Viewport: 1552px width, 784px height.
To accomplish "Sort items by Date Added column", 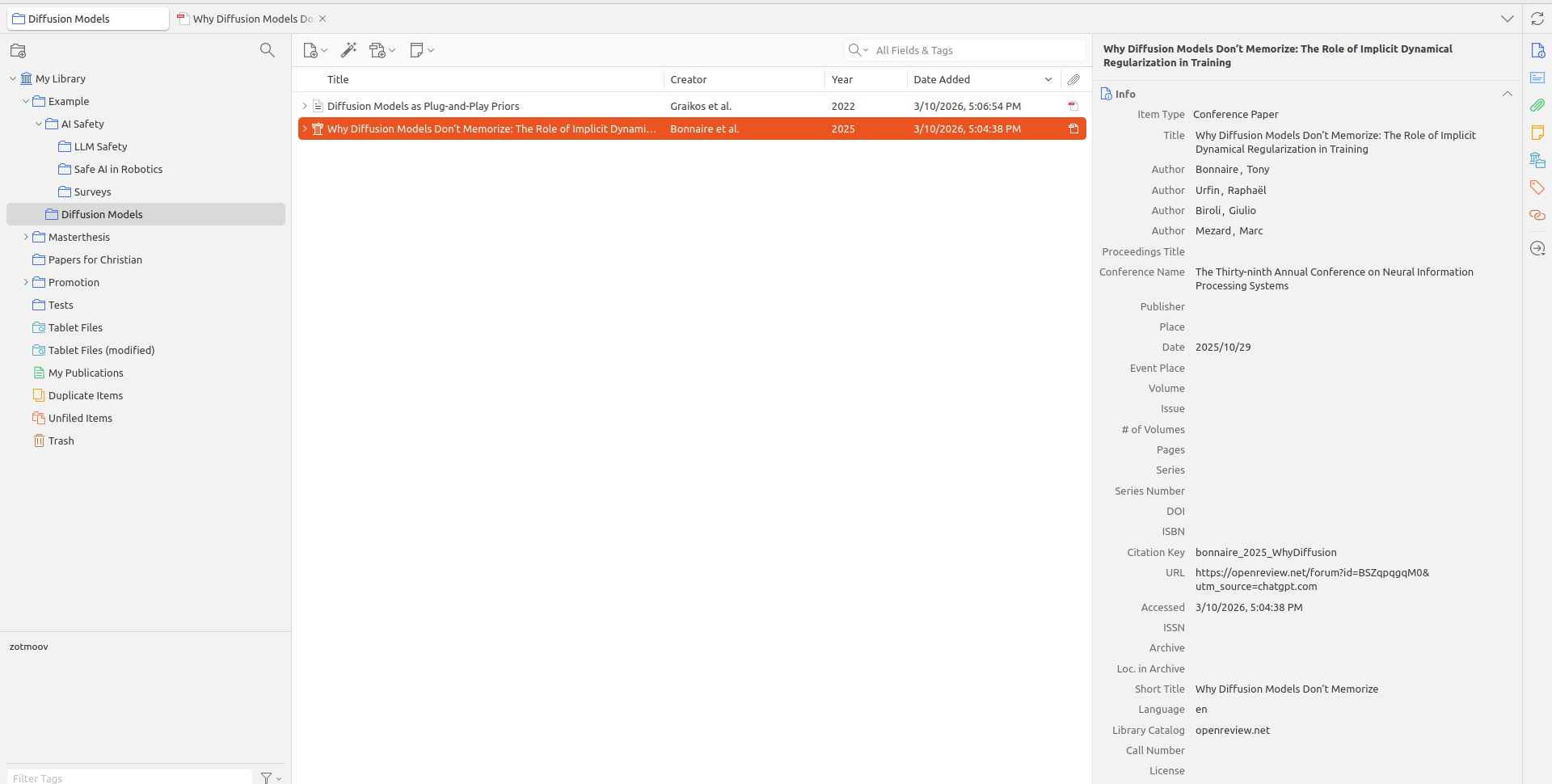I will 942,79.
